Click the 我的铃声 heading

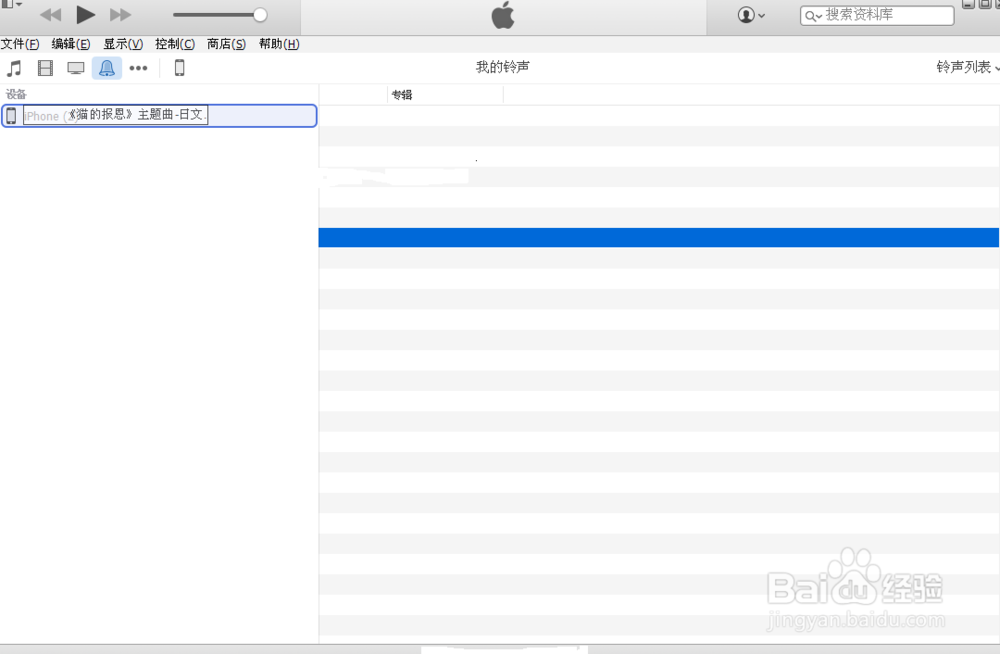[x=503, y=67]
